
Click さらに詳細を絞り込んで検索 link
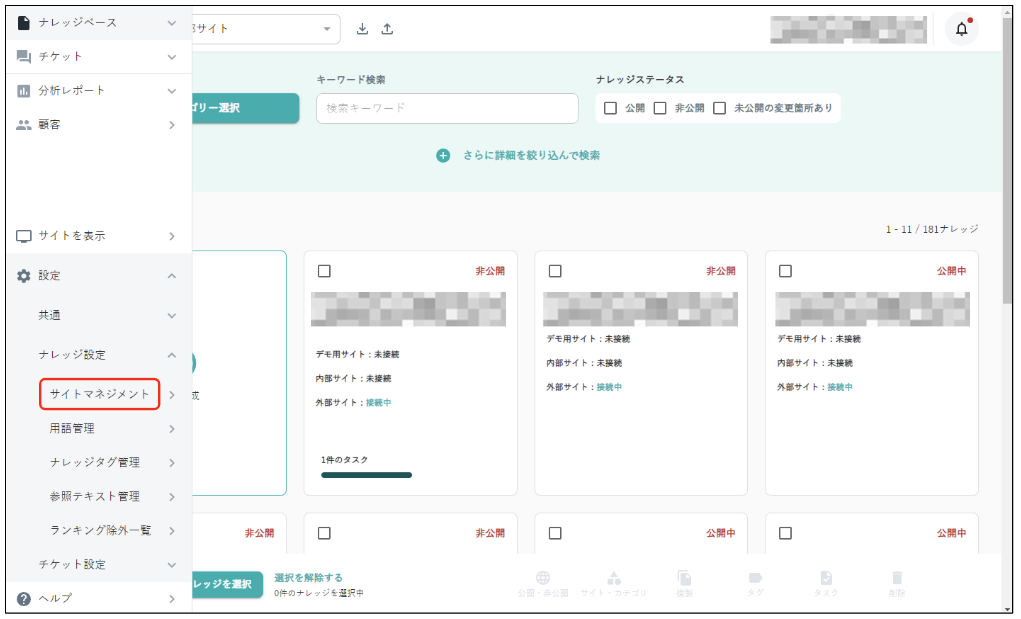coord(531,156)
